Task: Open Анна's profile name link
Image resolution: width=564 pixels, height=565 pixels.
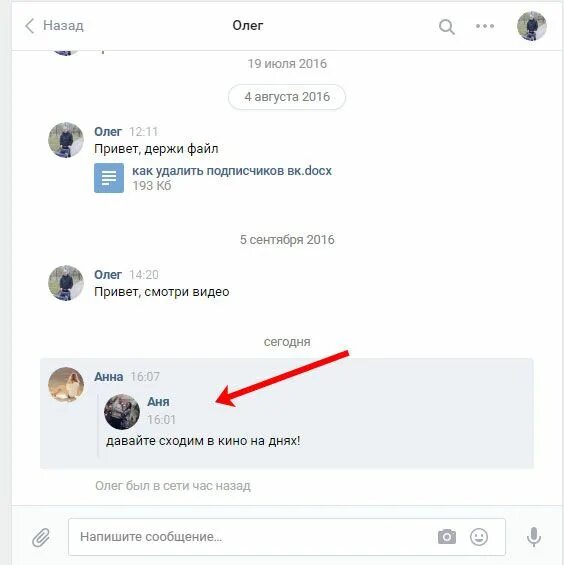Action: point(108,377)
